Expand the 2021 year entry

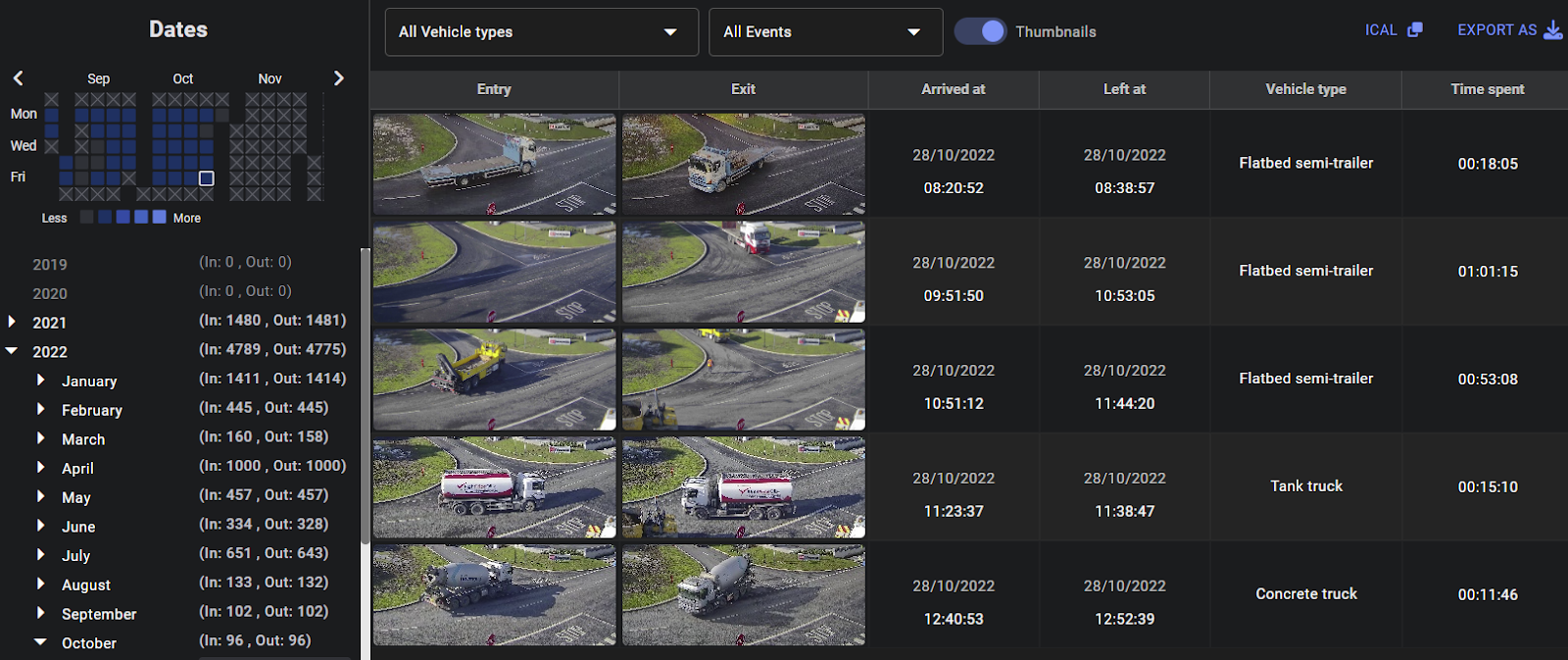[12, 322]
